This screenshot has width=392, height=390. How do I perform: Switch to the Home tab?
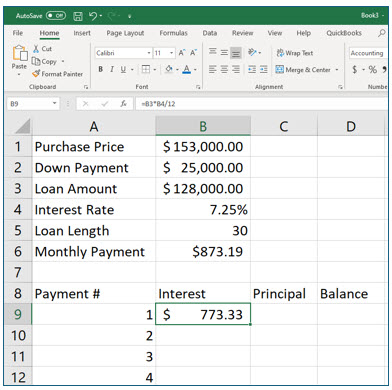(x=49, y=33)
